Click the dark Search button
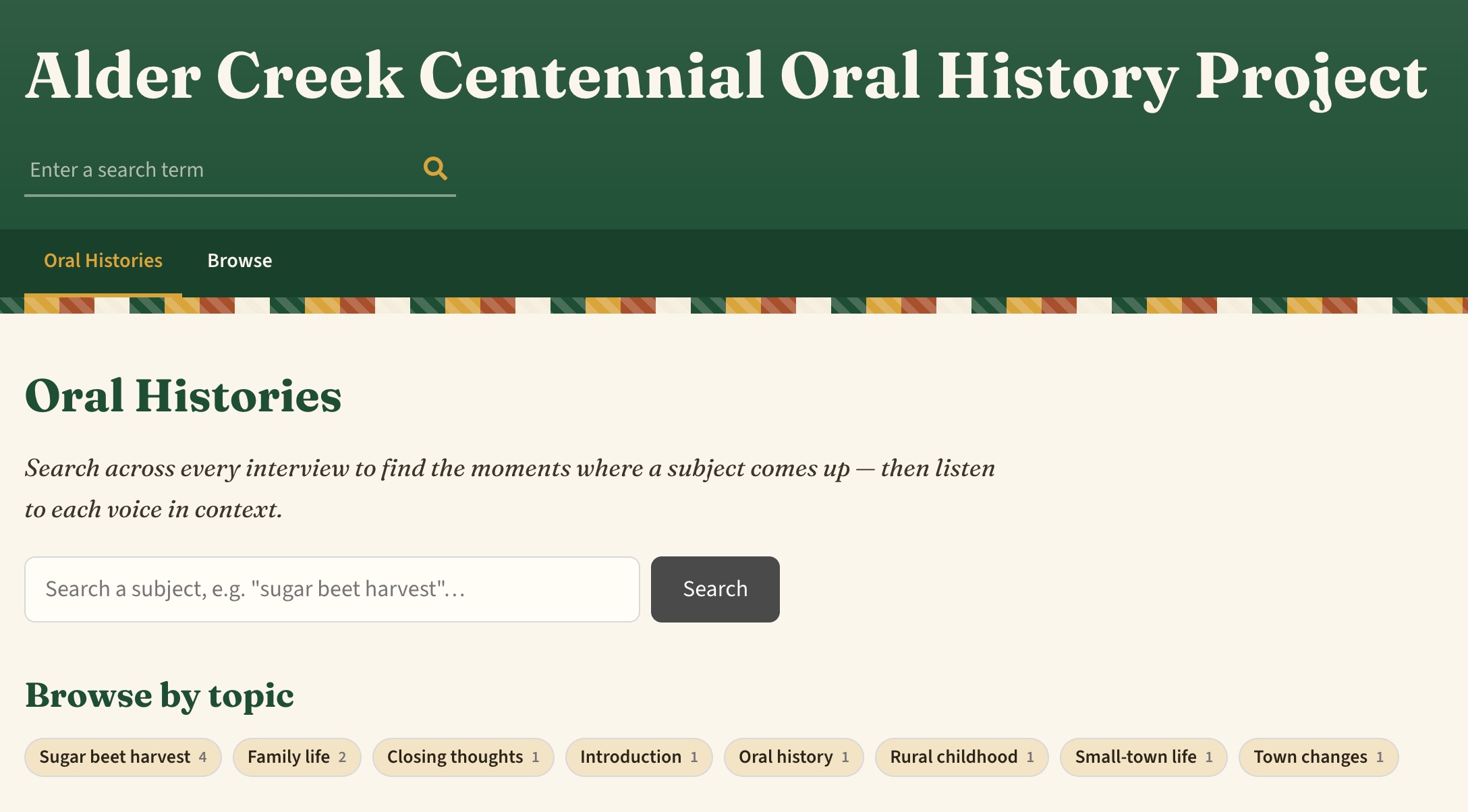 pyautogui.click(x=715, y=589)
